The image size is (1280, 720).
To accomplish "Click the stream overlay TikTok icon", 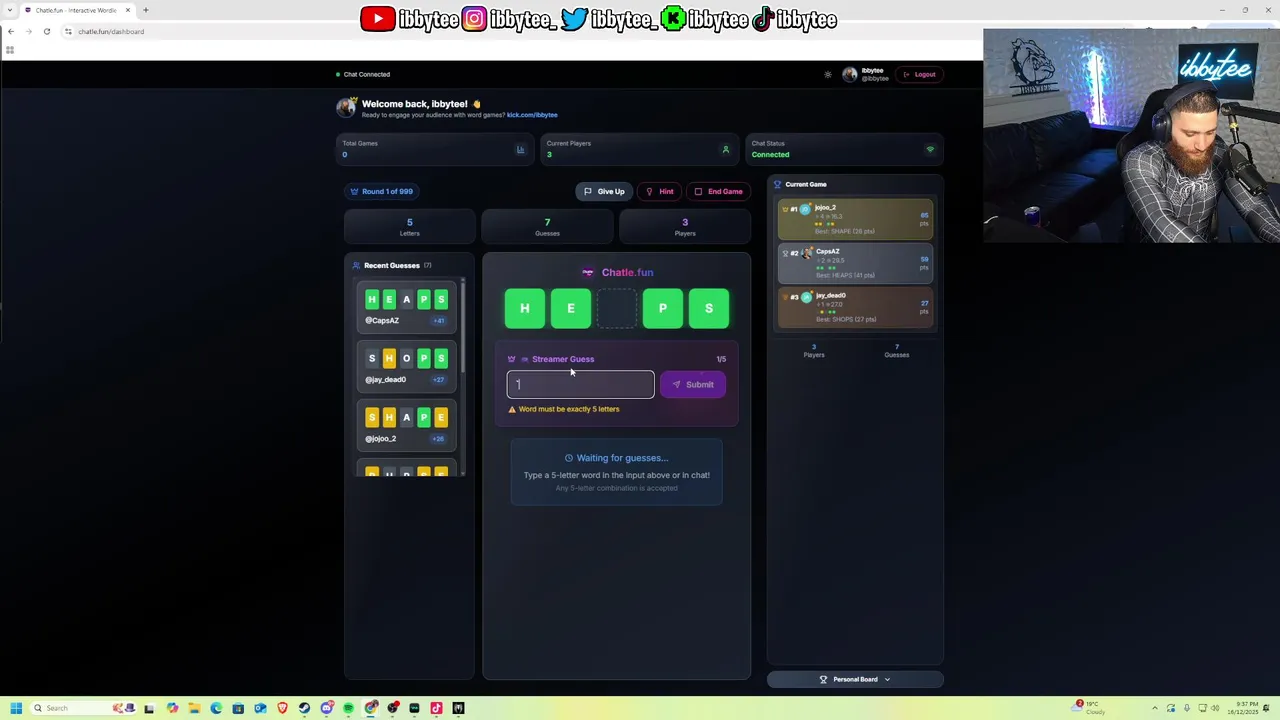I will [x=763, y=19].
